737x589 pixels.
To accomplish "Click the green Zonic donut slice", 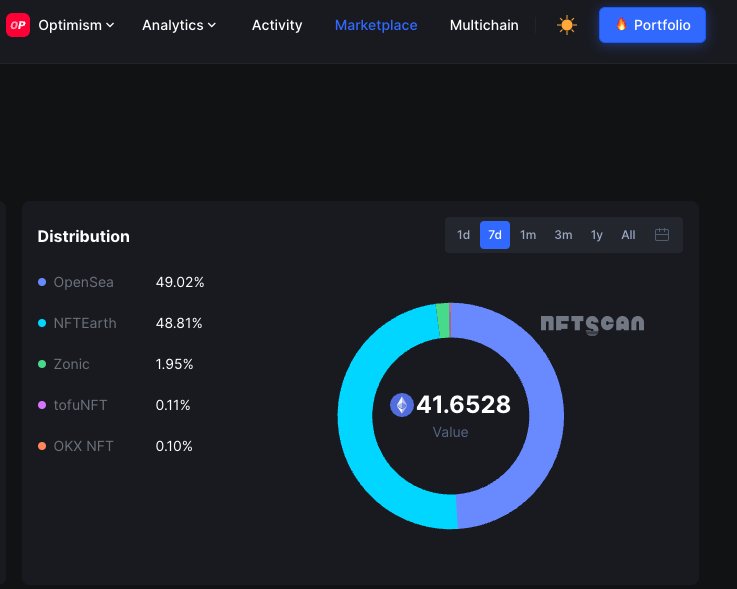I will coord(443,321).
